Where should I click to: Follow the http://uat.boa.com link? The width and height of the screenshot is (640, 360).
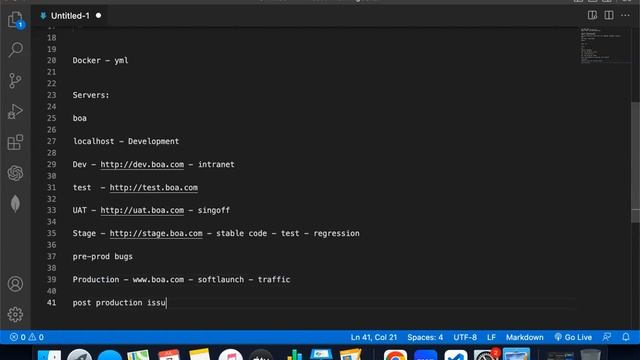pyautogui.click(x=142, y=210)
